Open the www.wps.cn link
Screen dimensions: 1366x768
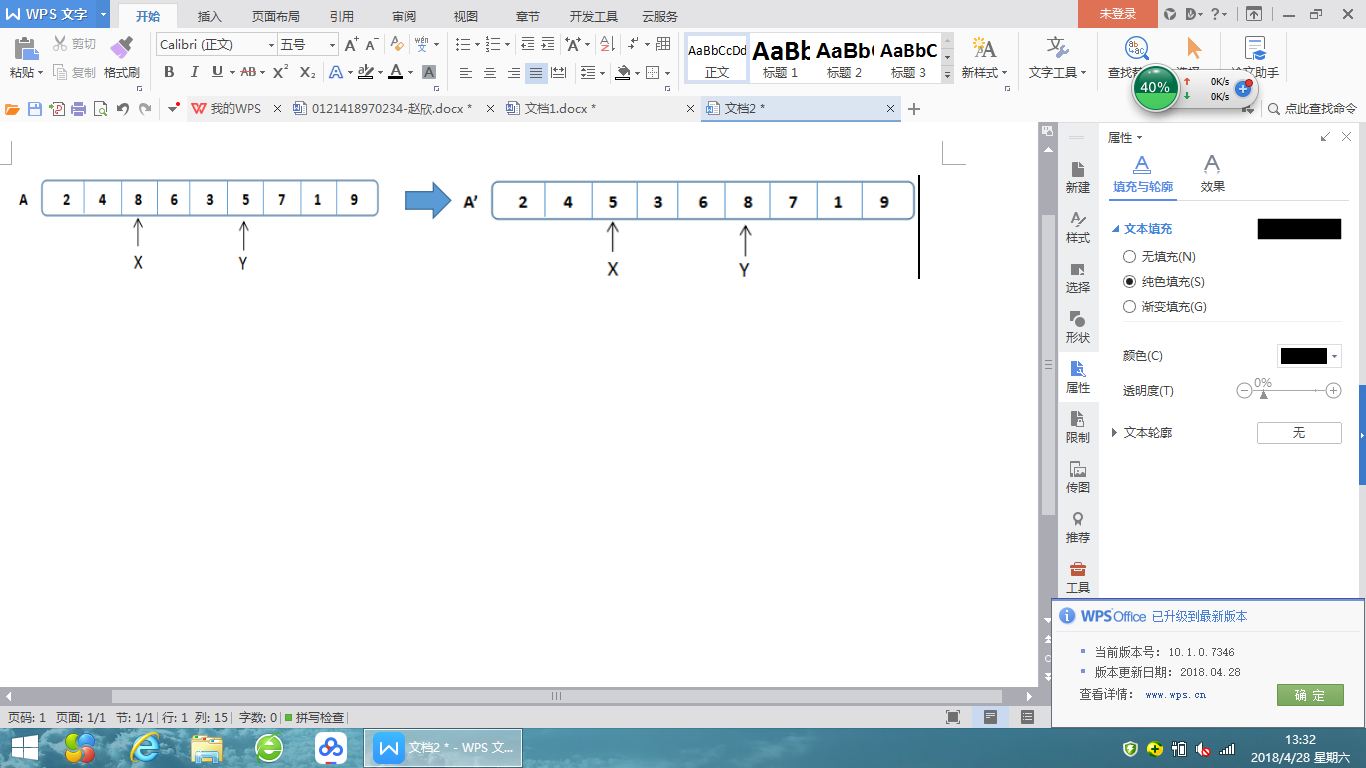tap(1175, 694)
